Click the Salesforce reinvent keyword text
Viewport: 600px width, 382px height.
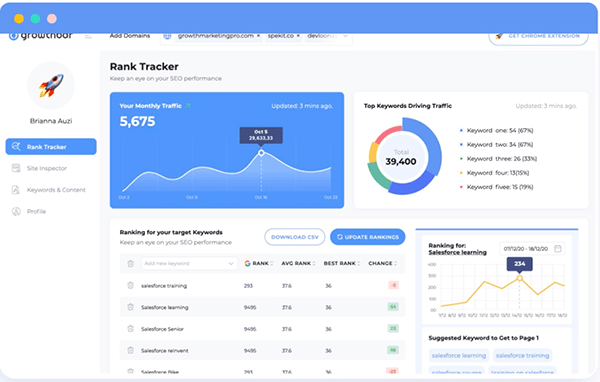click(165, 351)
